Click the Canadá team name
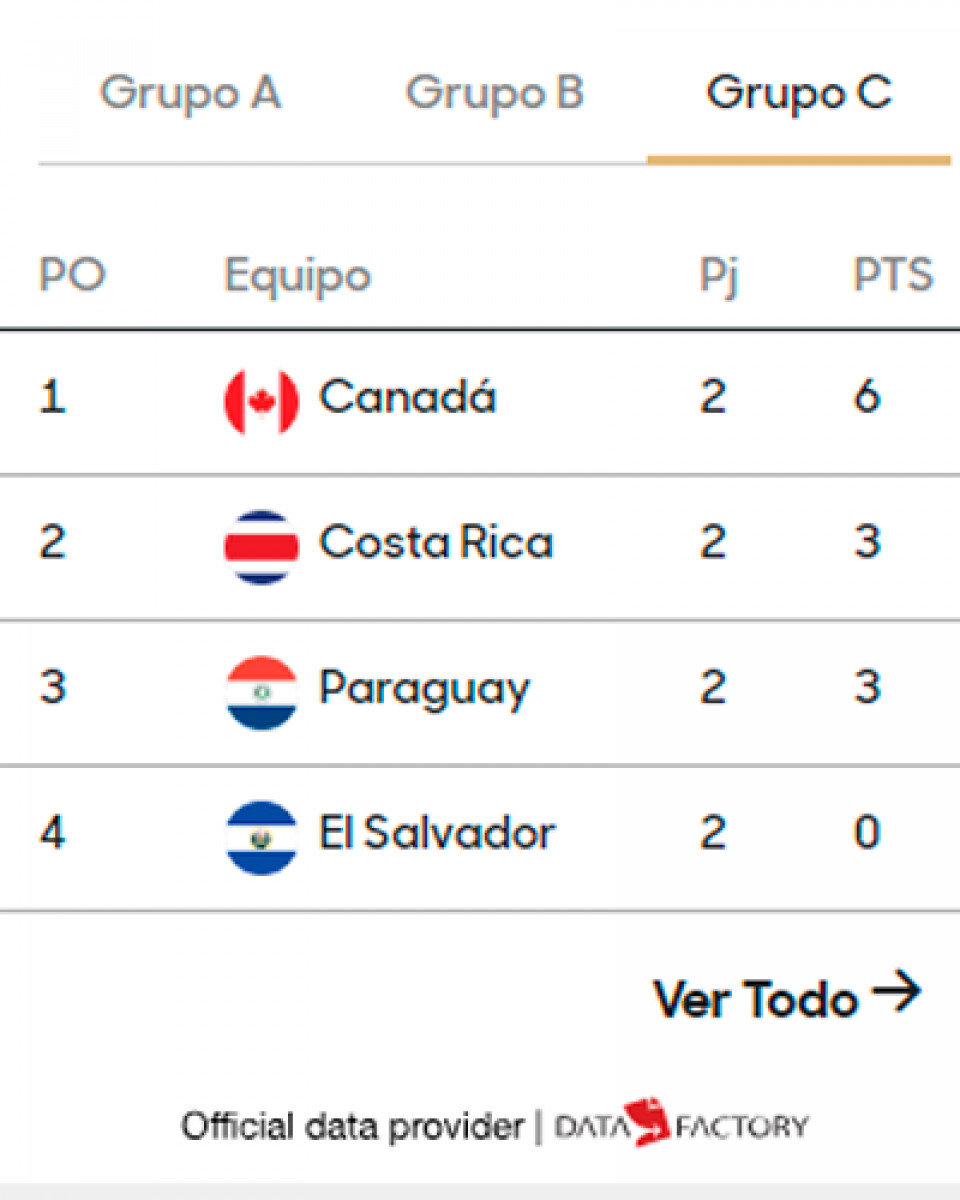 tap(407, 398)
